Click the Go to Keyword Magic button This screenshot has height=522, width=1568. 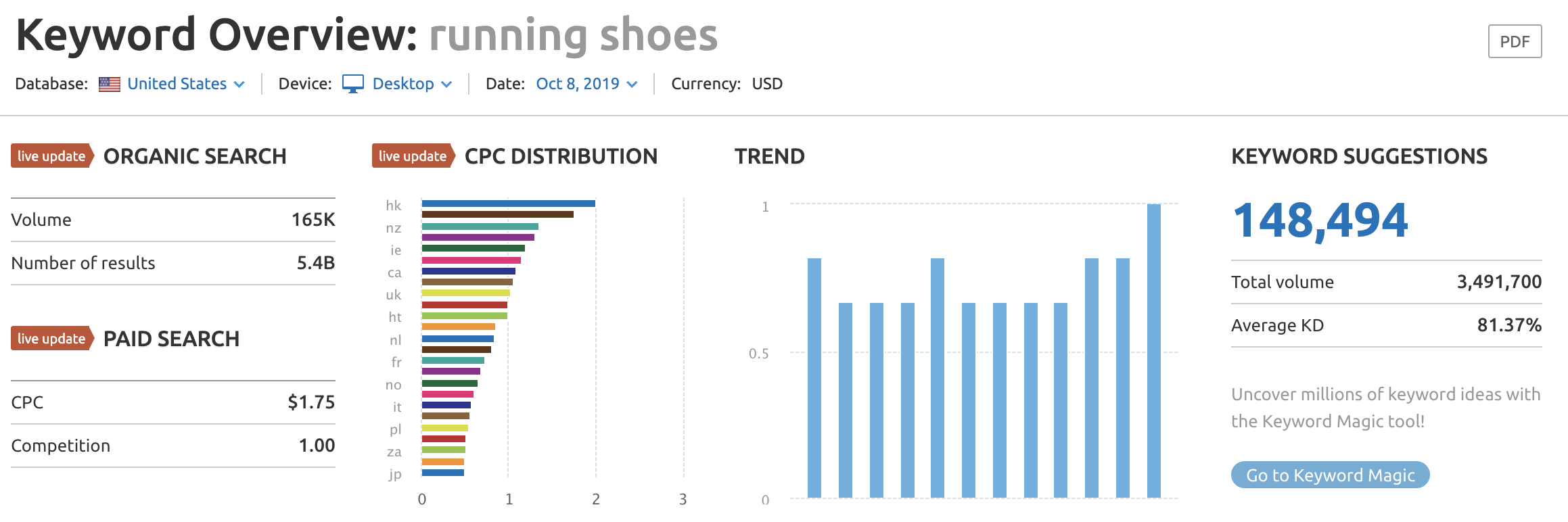pos(1330,475)
